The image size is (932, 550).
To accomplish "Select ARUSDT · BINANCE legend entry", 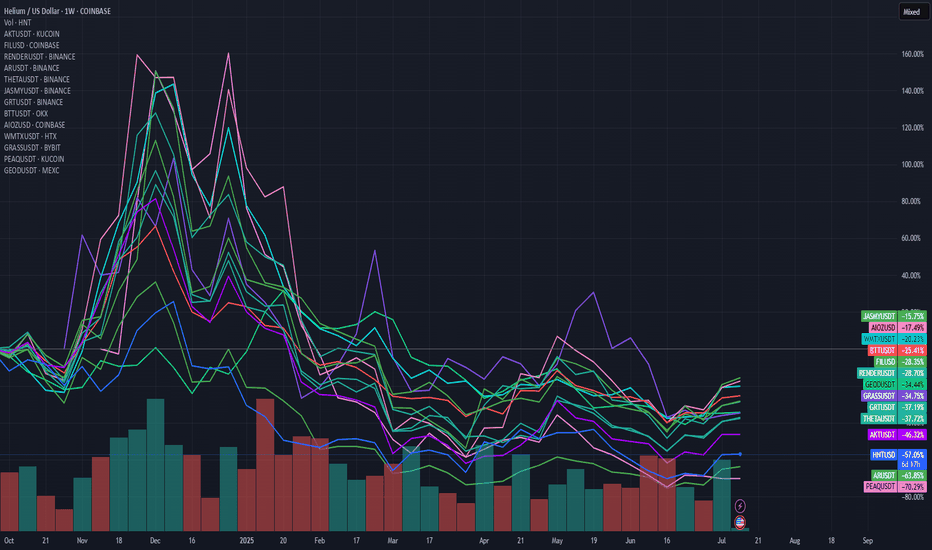I will (x=32, y=68).
